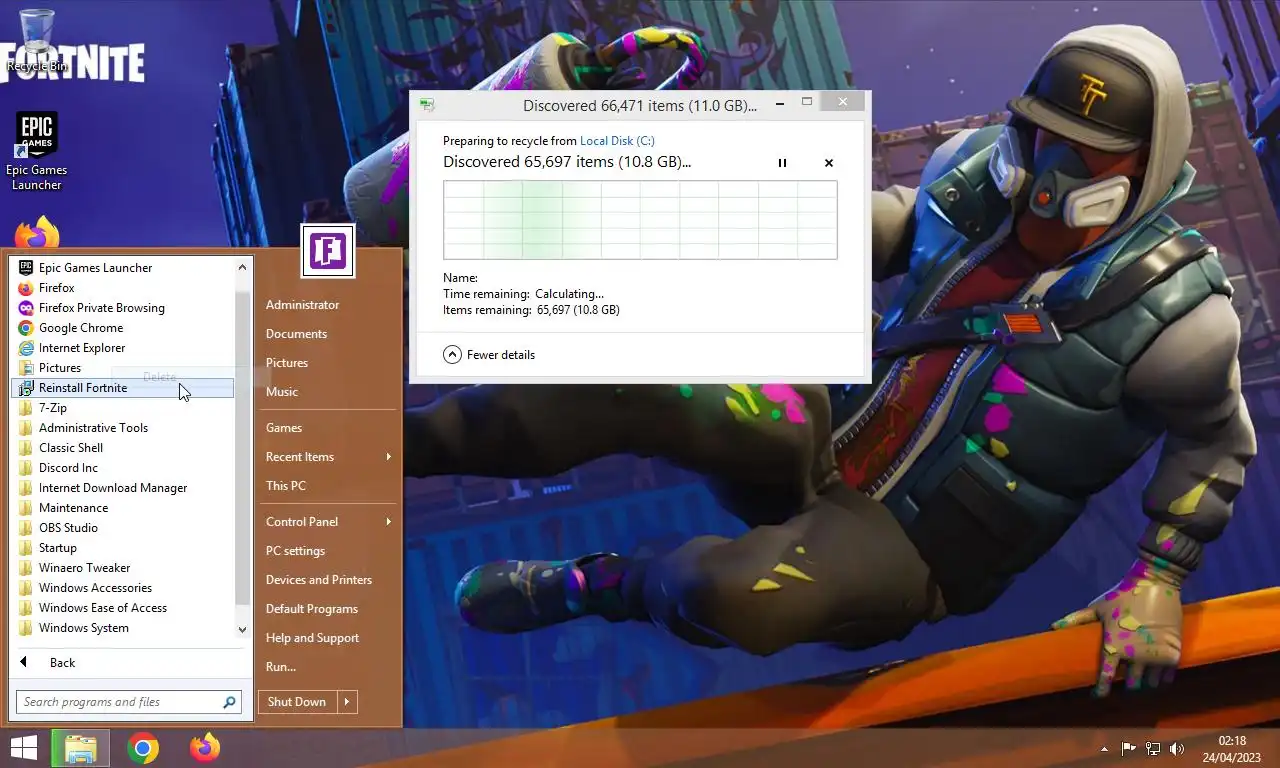Cancel the recycle operation with X

[829, 163]
